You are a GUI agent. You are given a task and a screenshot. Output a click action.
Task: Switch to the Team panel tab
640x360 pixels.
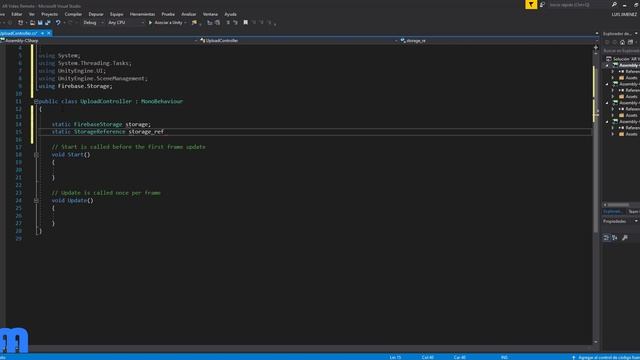(633, 211)
